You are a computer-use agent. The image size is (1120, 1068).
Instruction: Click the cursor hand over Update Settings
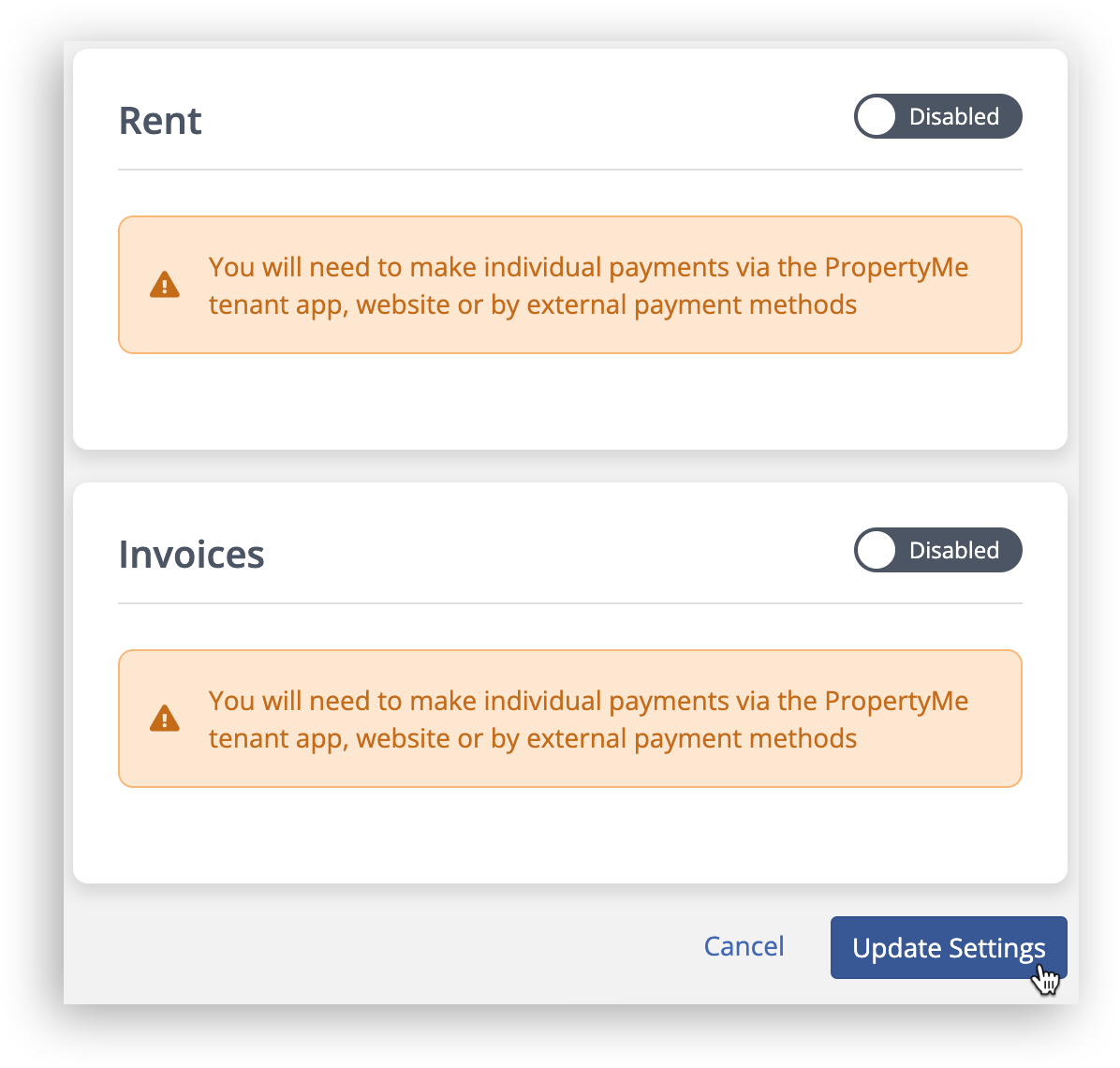coord(1047,979)
